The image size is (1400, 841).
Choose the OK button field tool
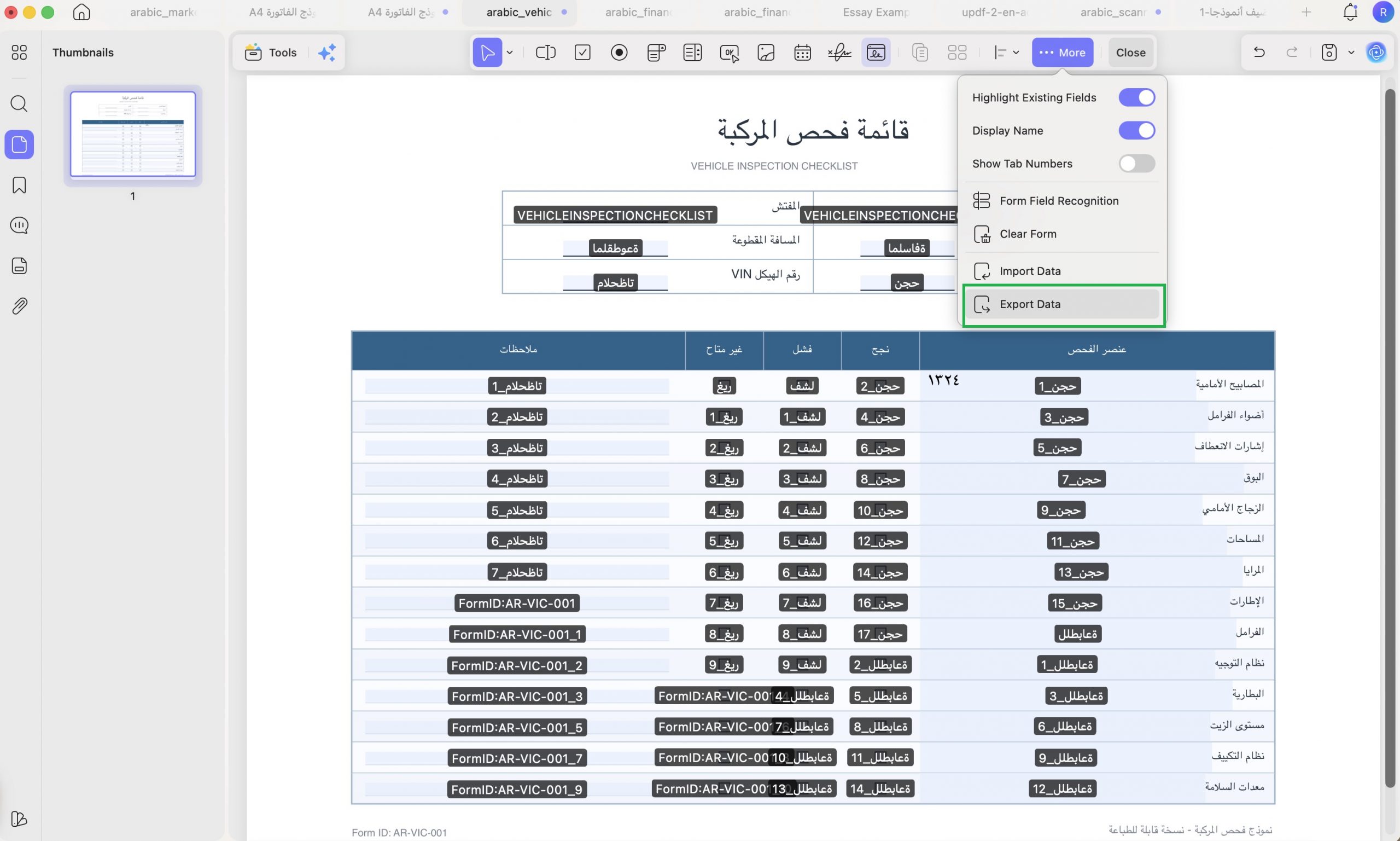tap(729, 53)
